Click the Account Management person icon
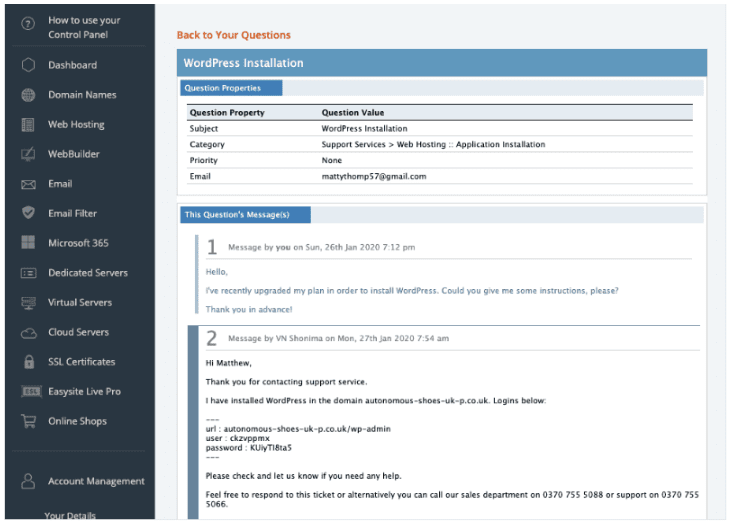Viewport: 733px width, 527px height. pyautogui.click(x=28, y=481)
